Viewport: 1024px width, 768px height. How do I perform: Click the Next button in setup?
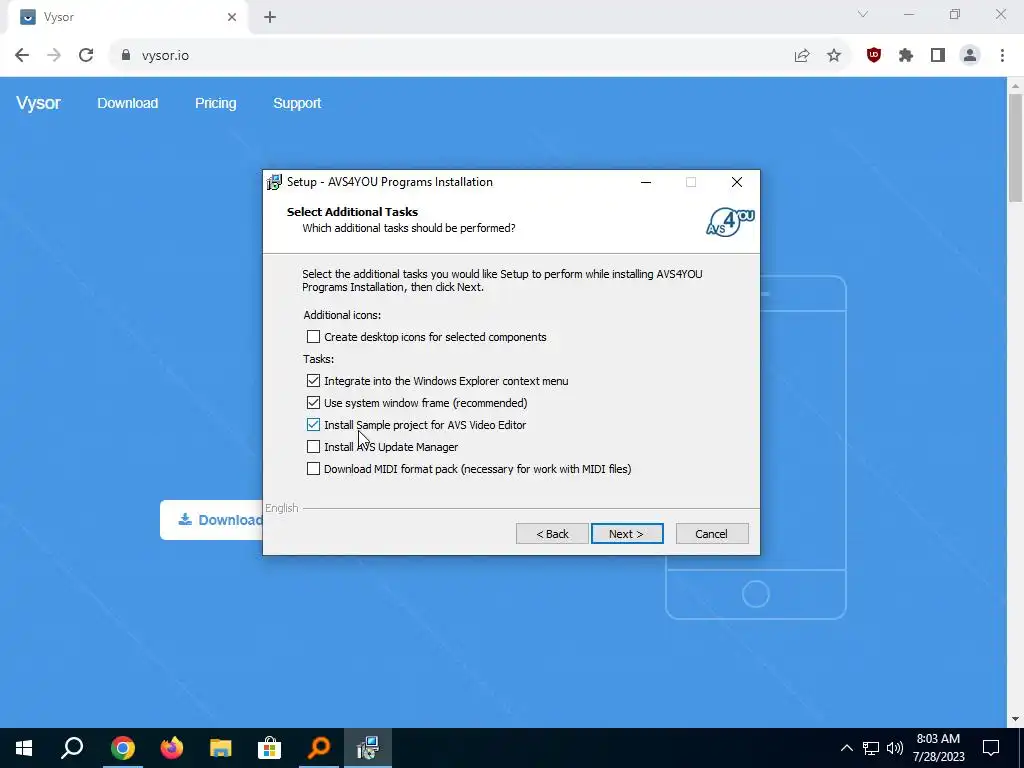point(627,534)
